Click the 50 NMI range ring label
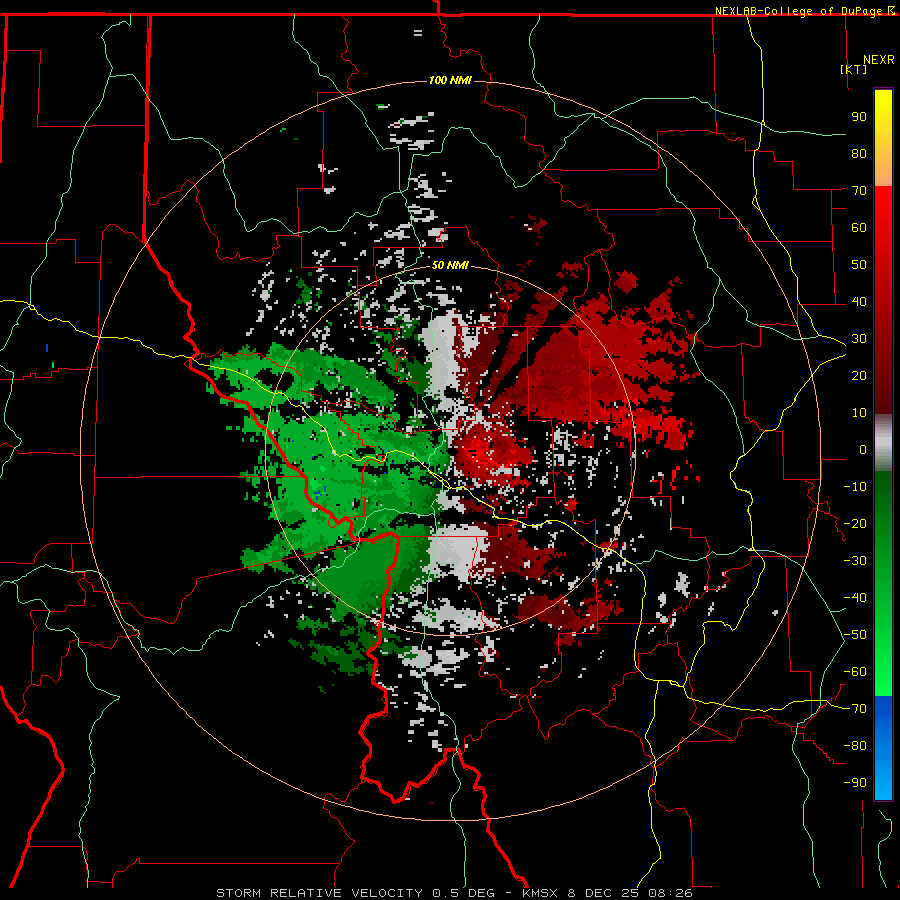Image resolution: width=900 pixels, height=900 pixels. coord(450,265)
